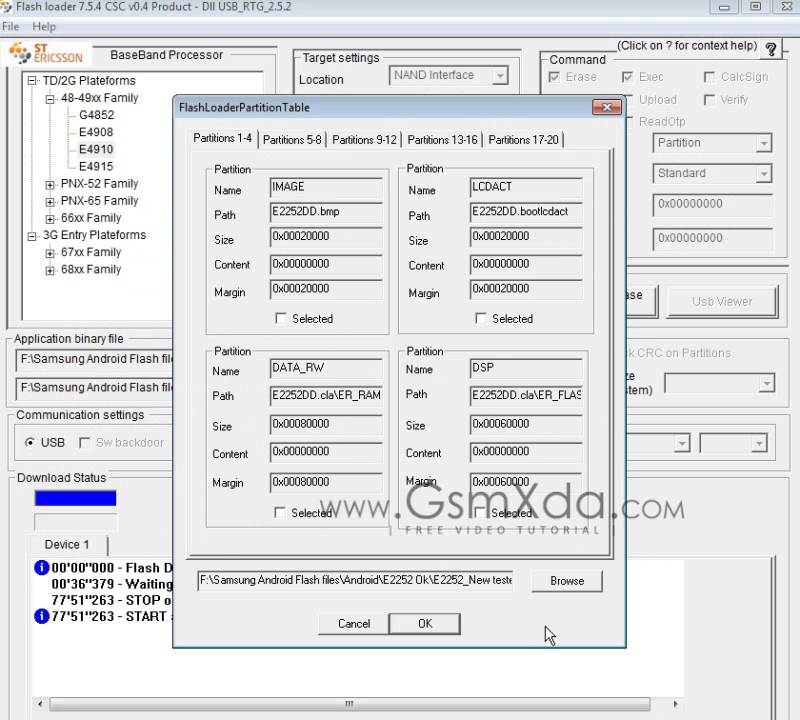Select the USB radio button
The height and width of the screenshot is (720, 800).
click(30, 442)
